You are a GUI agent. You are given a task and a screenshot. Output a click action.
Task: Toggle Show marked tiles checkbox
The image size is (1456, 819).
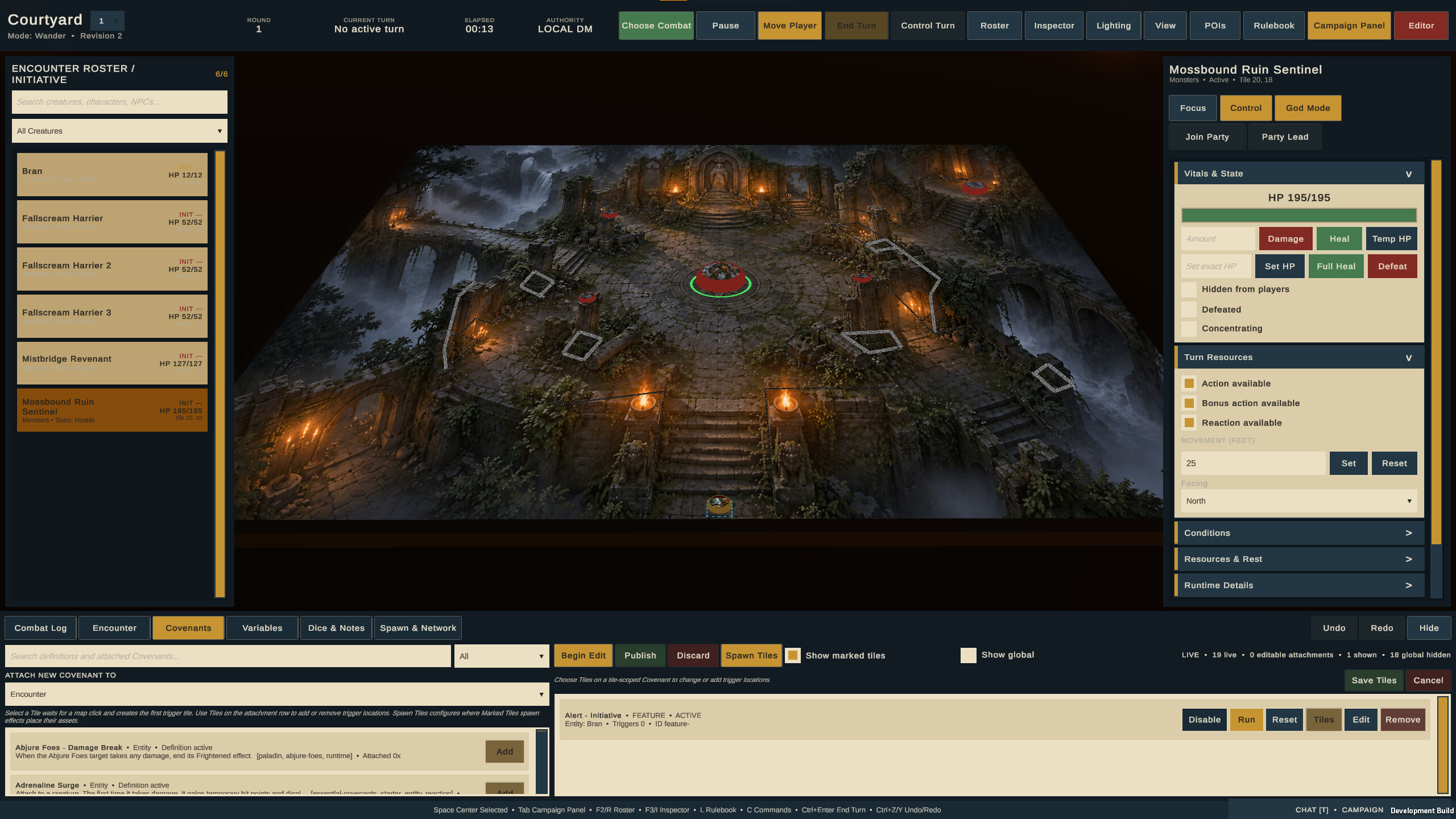coord(793,655)
